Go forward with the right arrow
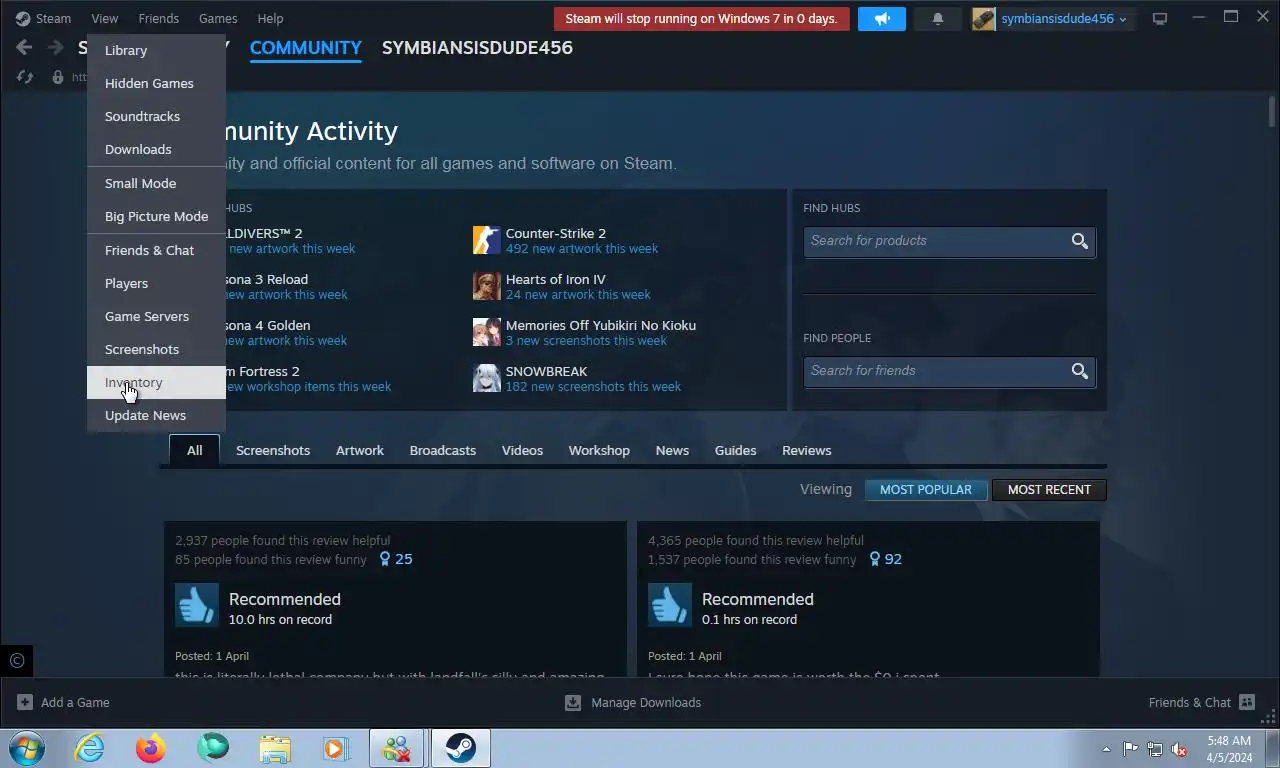1280x768 pixels. tap(56, 47)
